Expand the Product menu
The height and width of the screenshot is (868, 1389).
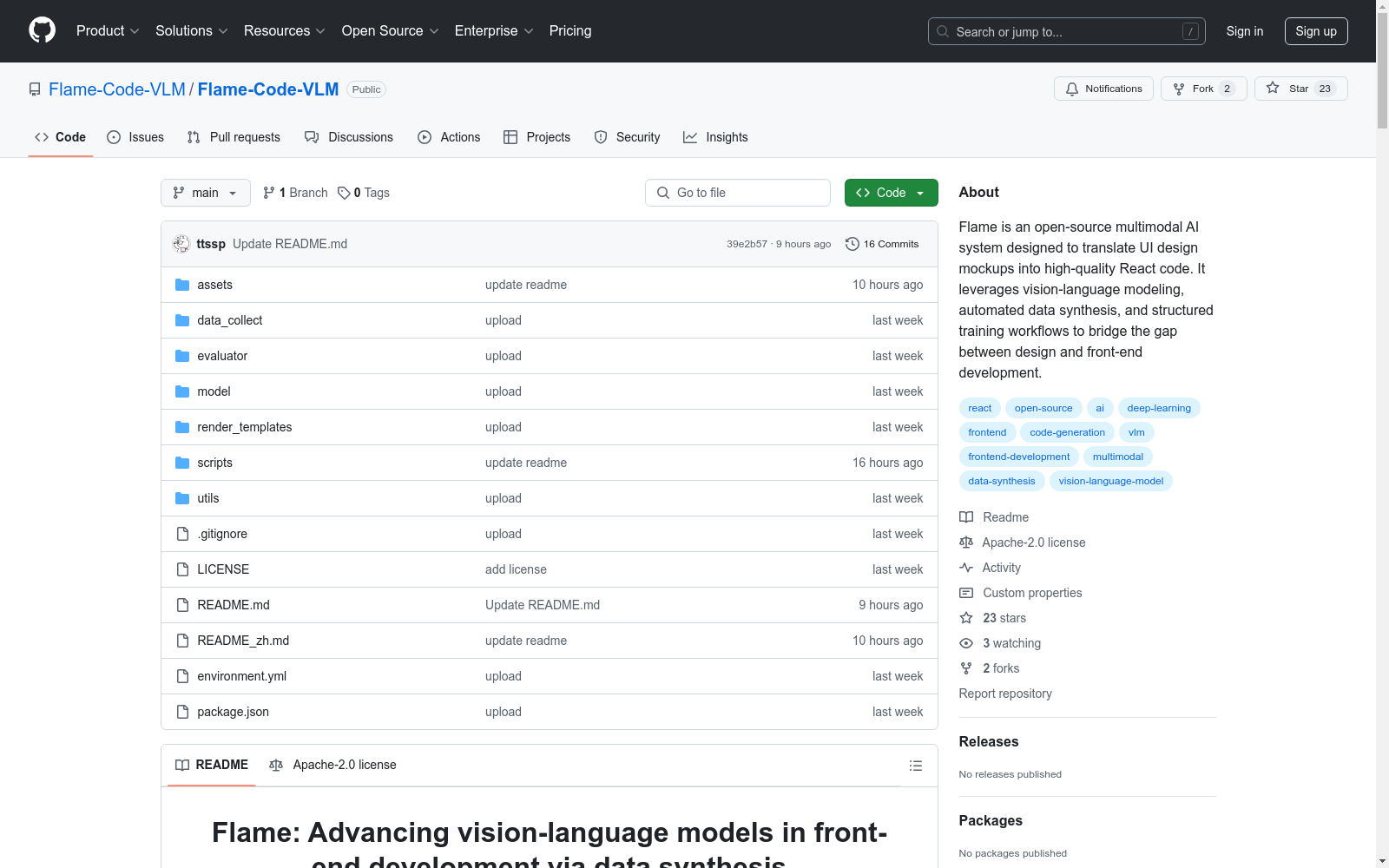click(x=108, y=30)
